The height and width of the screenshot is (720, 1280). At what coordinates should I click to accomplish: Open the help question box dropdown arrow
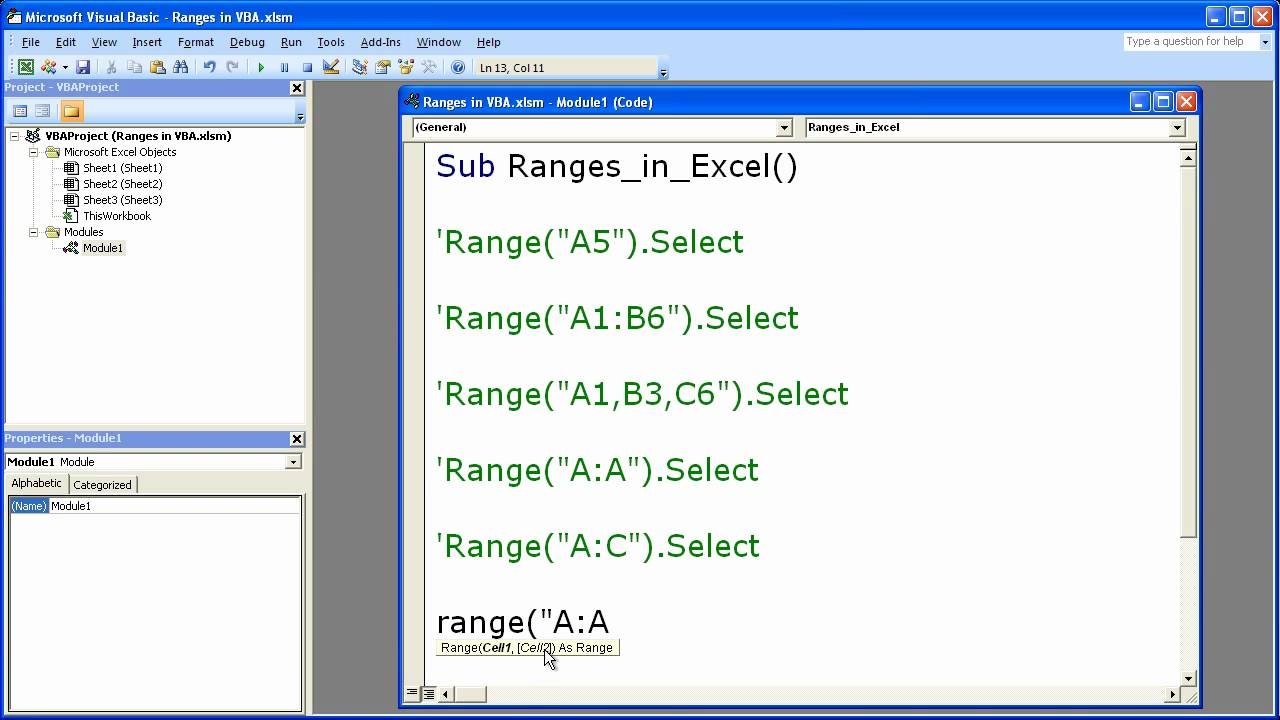tap(1265, 42)
